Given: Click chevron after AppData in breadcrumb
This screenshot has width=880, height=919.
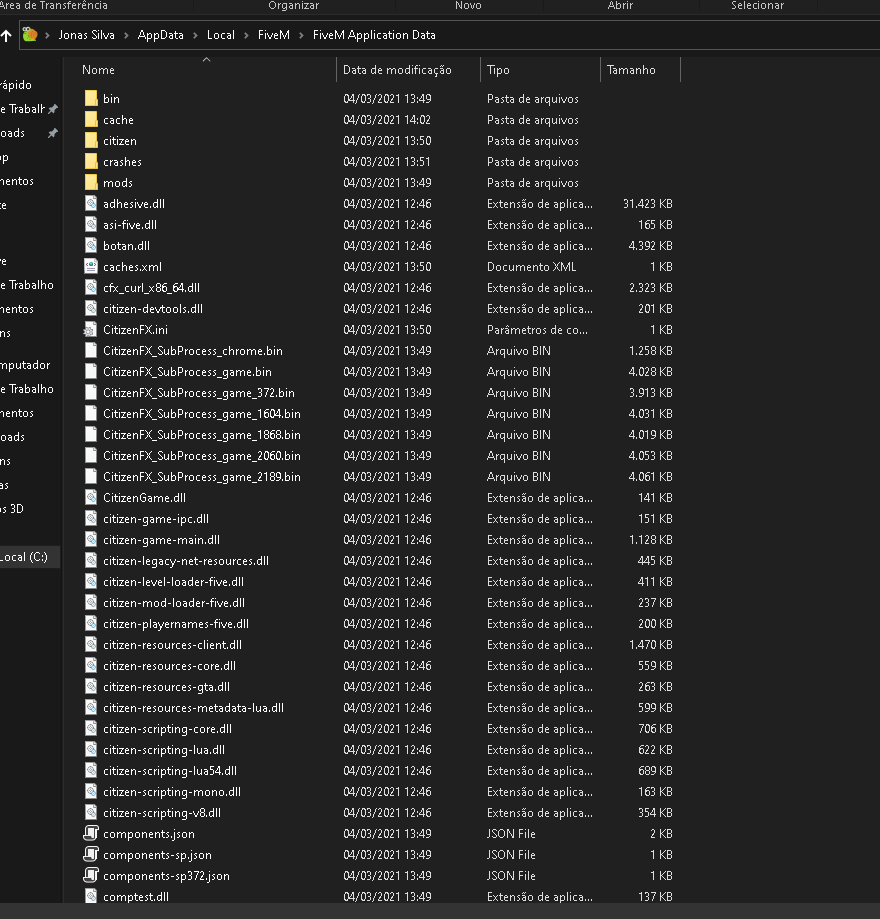Looking at the screenshot, I should tap(196, 35).
